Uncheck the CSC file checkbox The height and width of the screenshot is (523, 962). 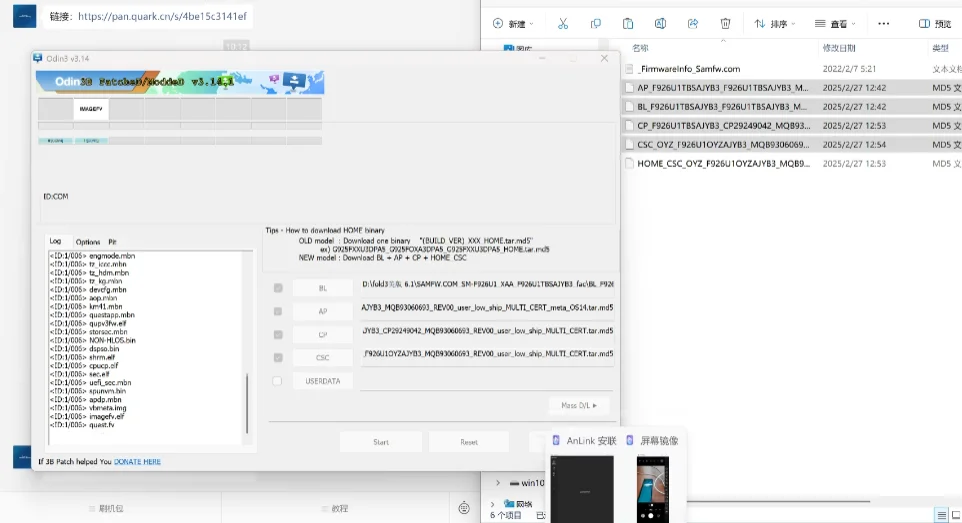coord(278,357)
